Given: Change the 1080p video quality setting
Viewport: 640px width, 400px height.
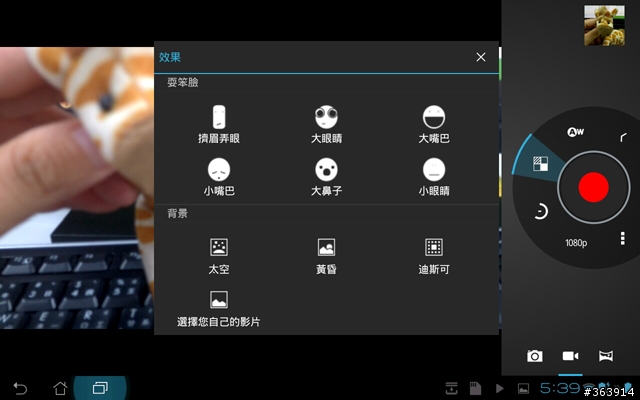Looking at the screenshot, I should pos(576,243).
